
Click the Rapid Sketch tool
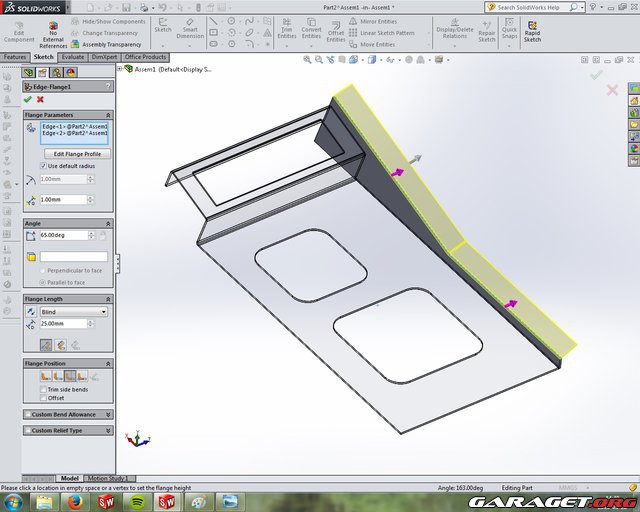pyautogui.click(x=532, y=29)
